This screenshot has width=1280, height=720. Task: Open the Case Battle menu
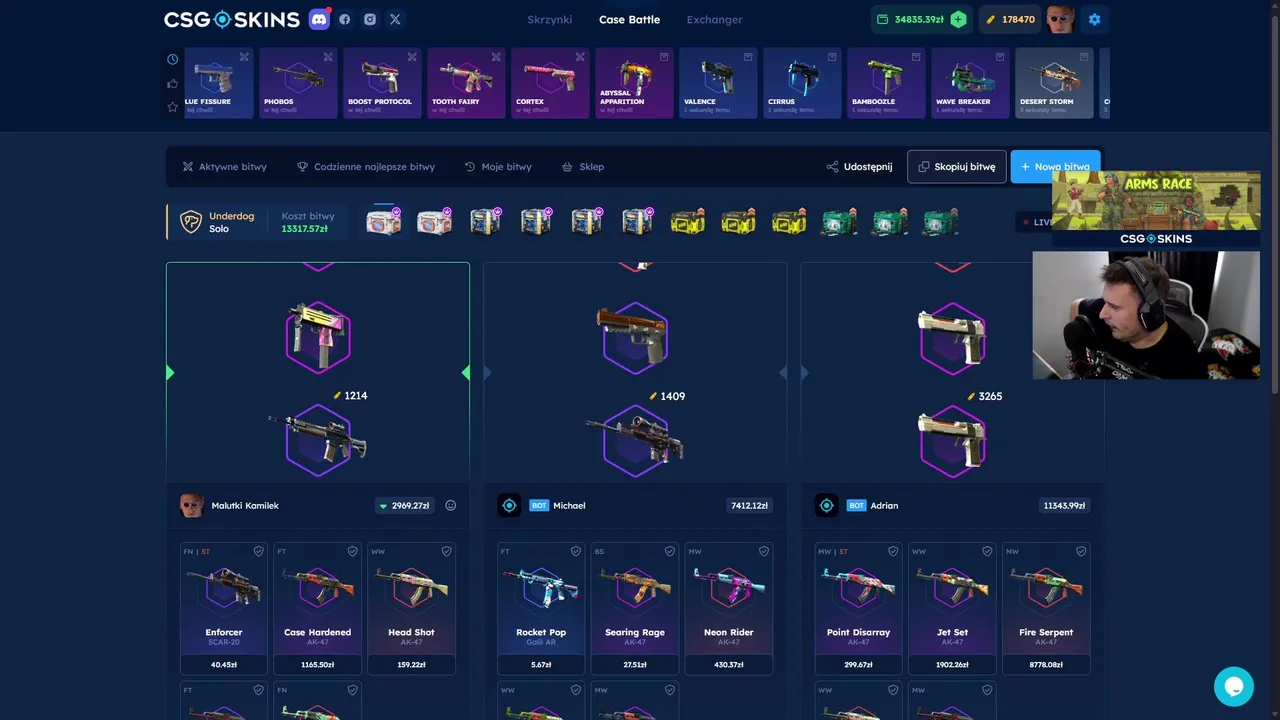pyautogui.click(x=629, y=19)
